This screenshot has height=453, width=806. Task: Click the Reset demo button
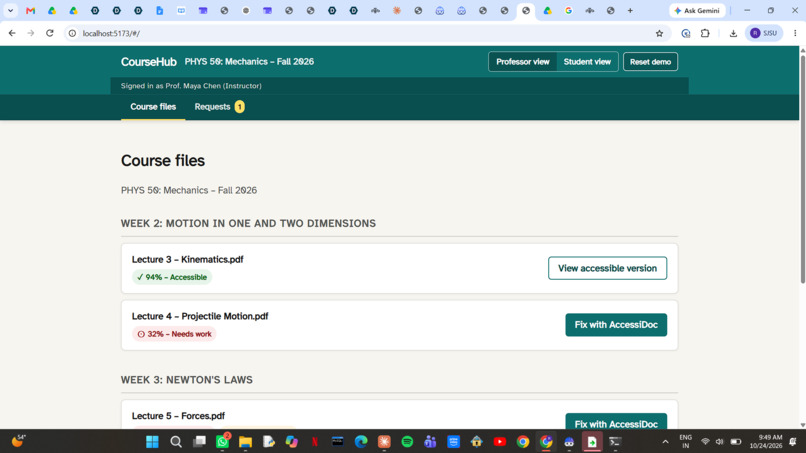pos(650,62)
